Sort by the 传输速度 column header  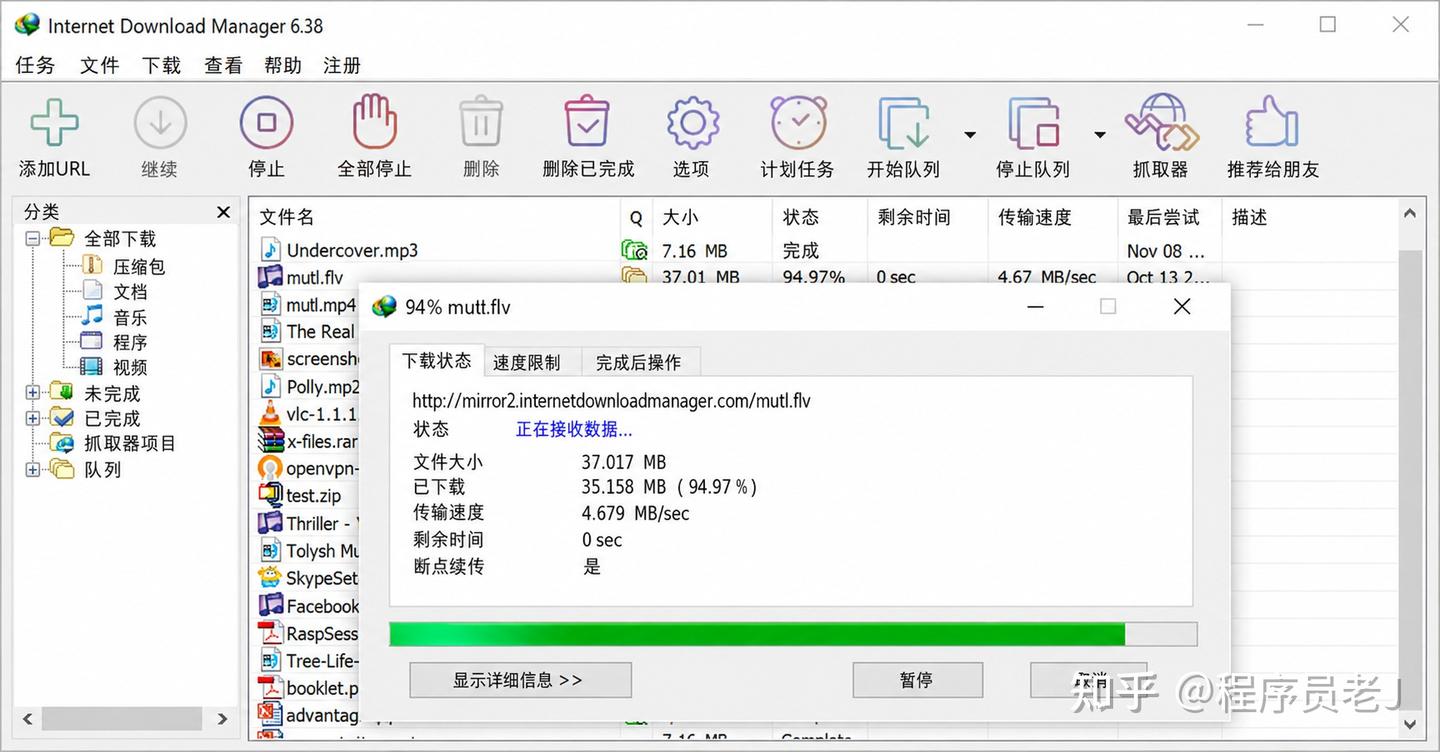[1052, 217]
